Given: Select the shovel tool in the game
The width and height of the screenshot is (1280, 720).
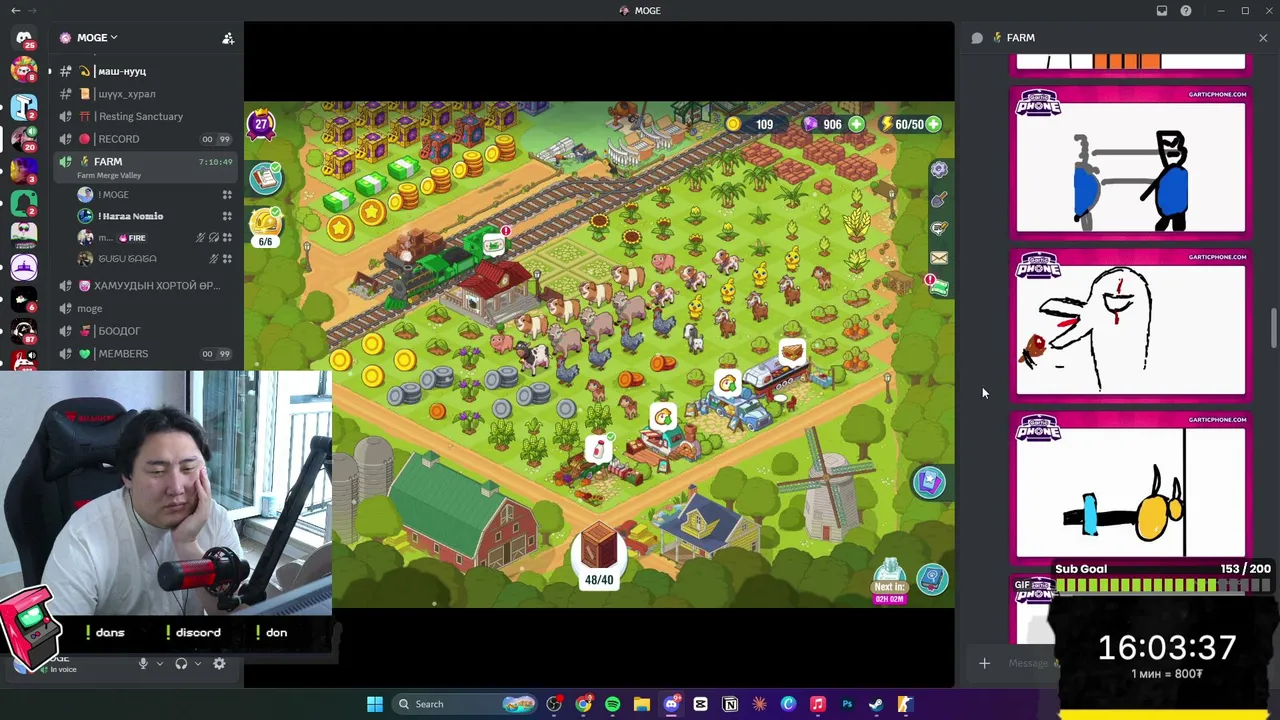Looking at the screenshot, I should pyautogui.click(x=939, y=200).
